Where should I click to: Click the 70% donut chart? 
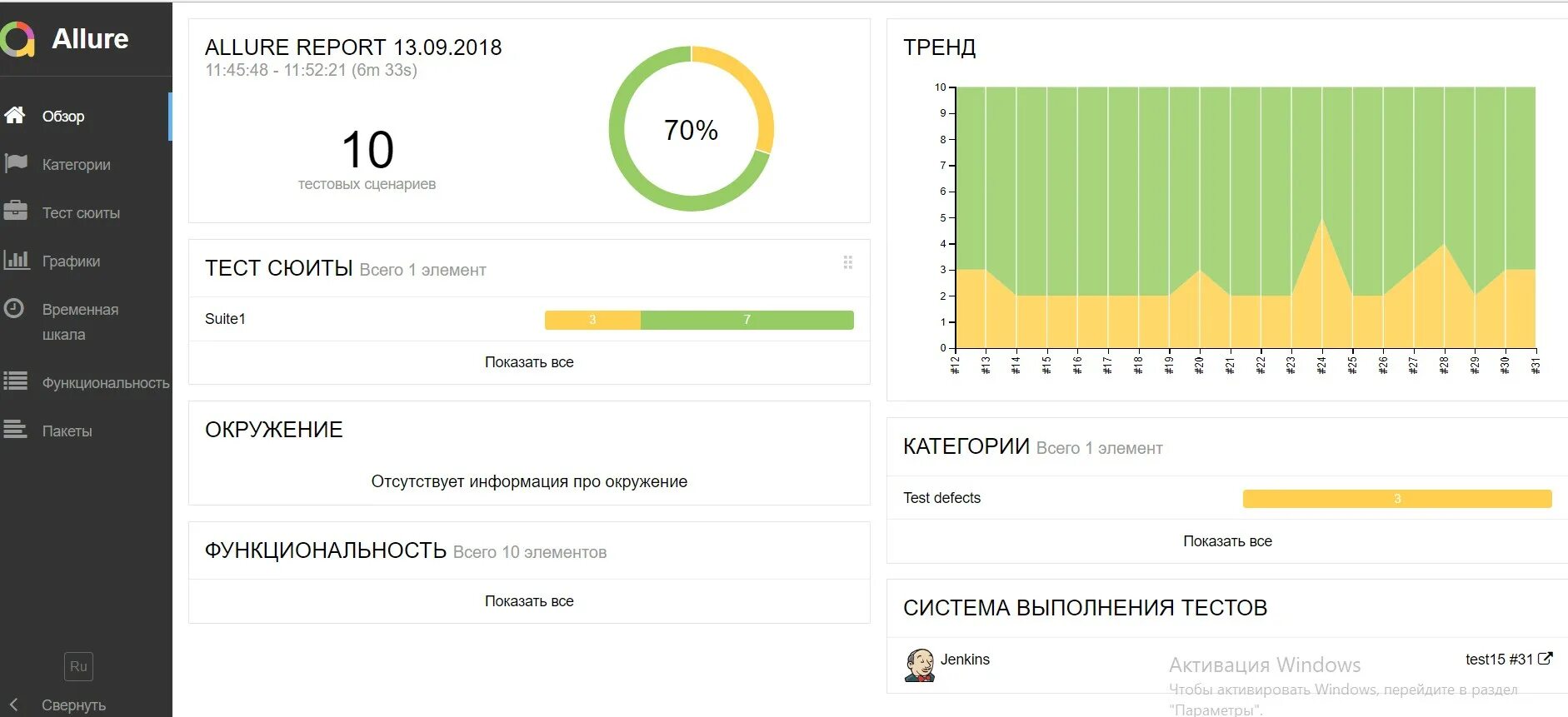click(x=692, y=129)
